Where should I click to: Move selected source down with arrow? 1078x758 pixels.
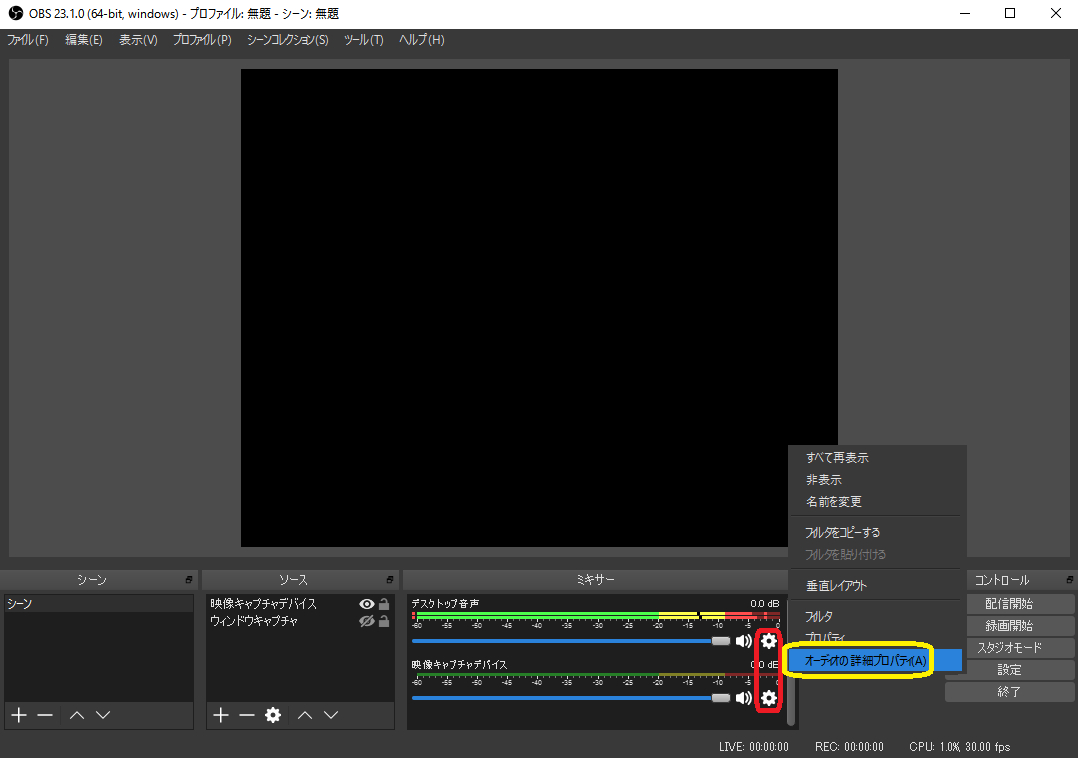click(331, 715)
